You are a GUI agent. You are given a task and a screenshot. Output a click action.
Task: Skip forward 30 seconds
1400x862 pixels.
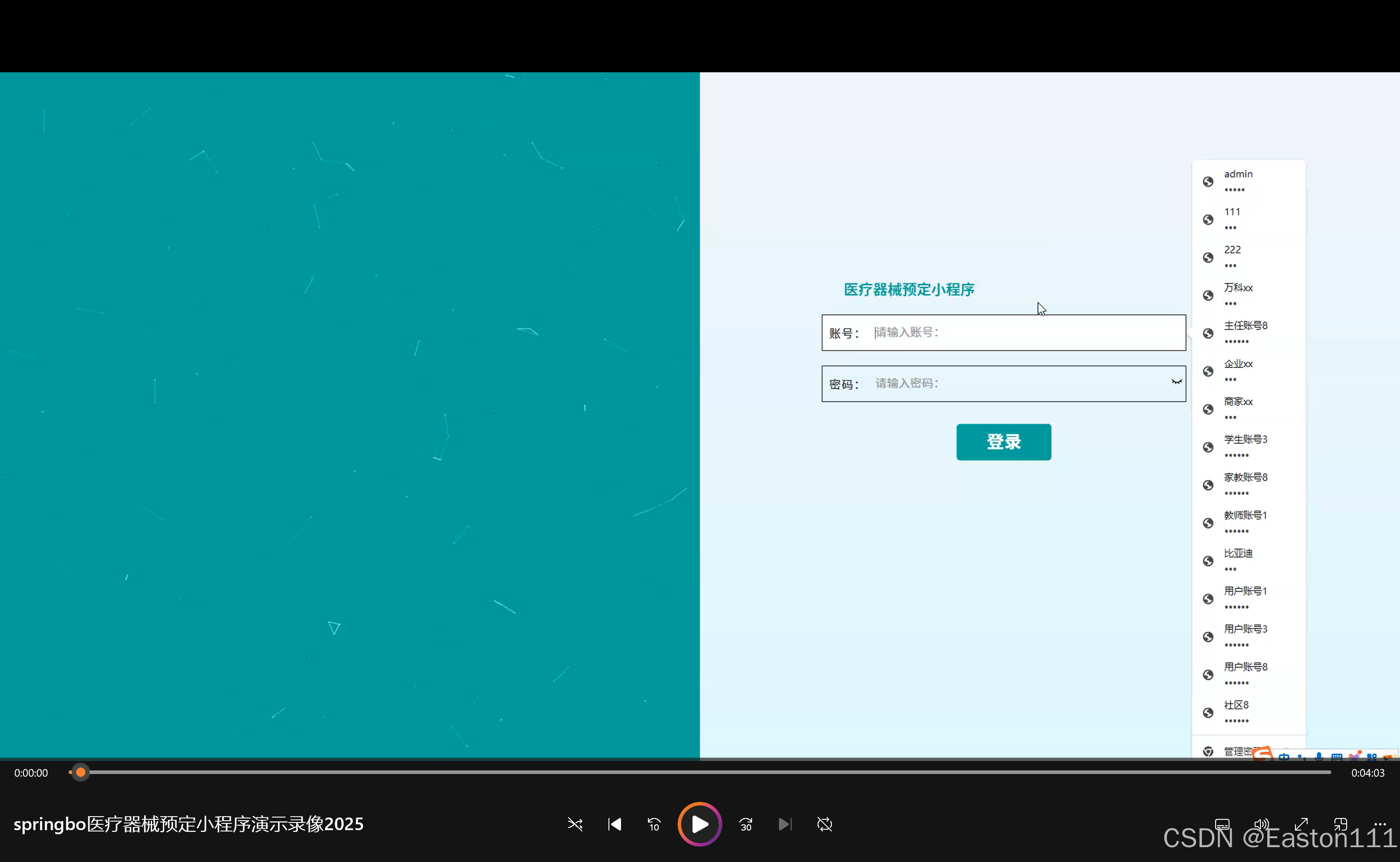tap(746, 824)
